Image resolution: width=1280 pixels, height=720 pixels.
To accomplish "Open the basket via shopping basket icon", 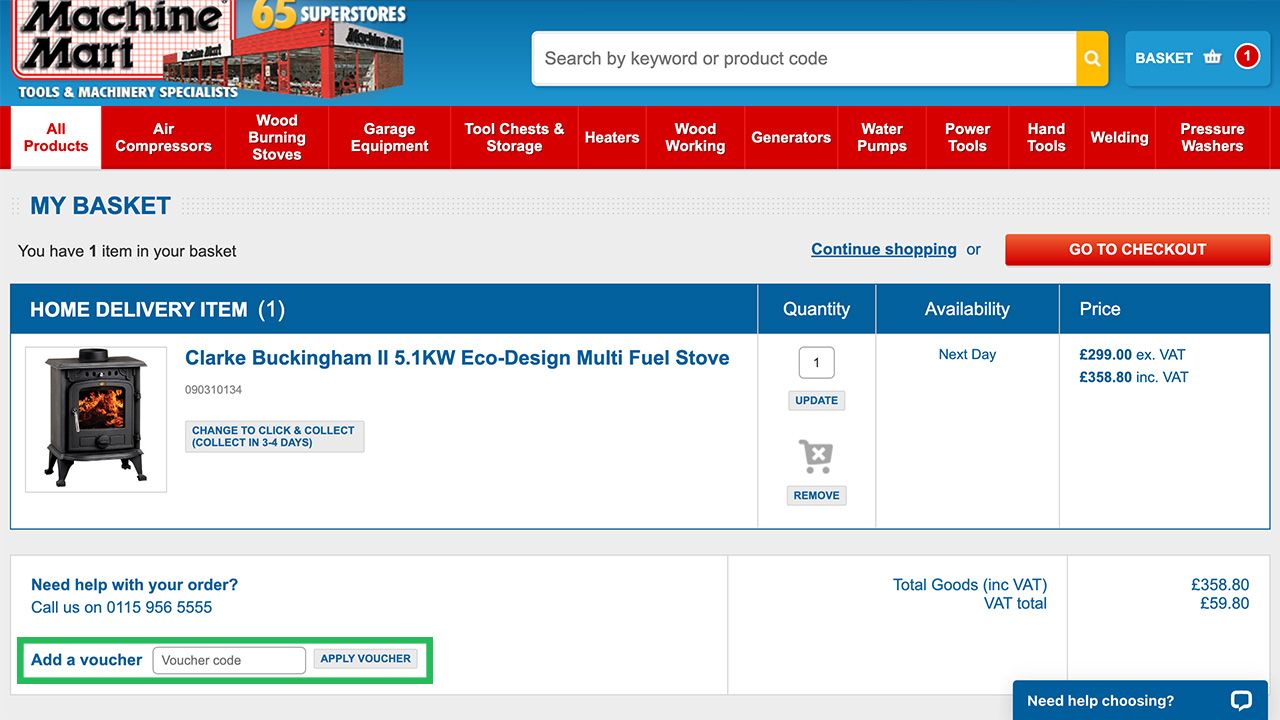I will click(1213, 58).
